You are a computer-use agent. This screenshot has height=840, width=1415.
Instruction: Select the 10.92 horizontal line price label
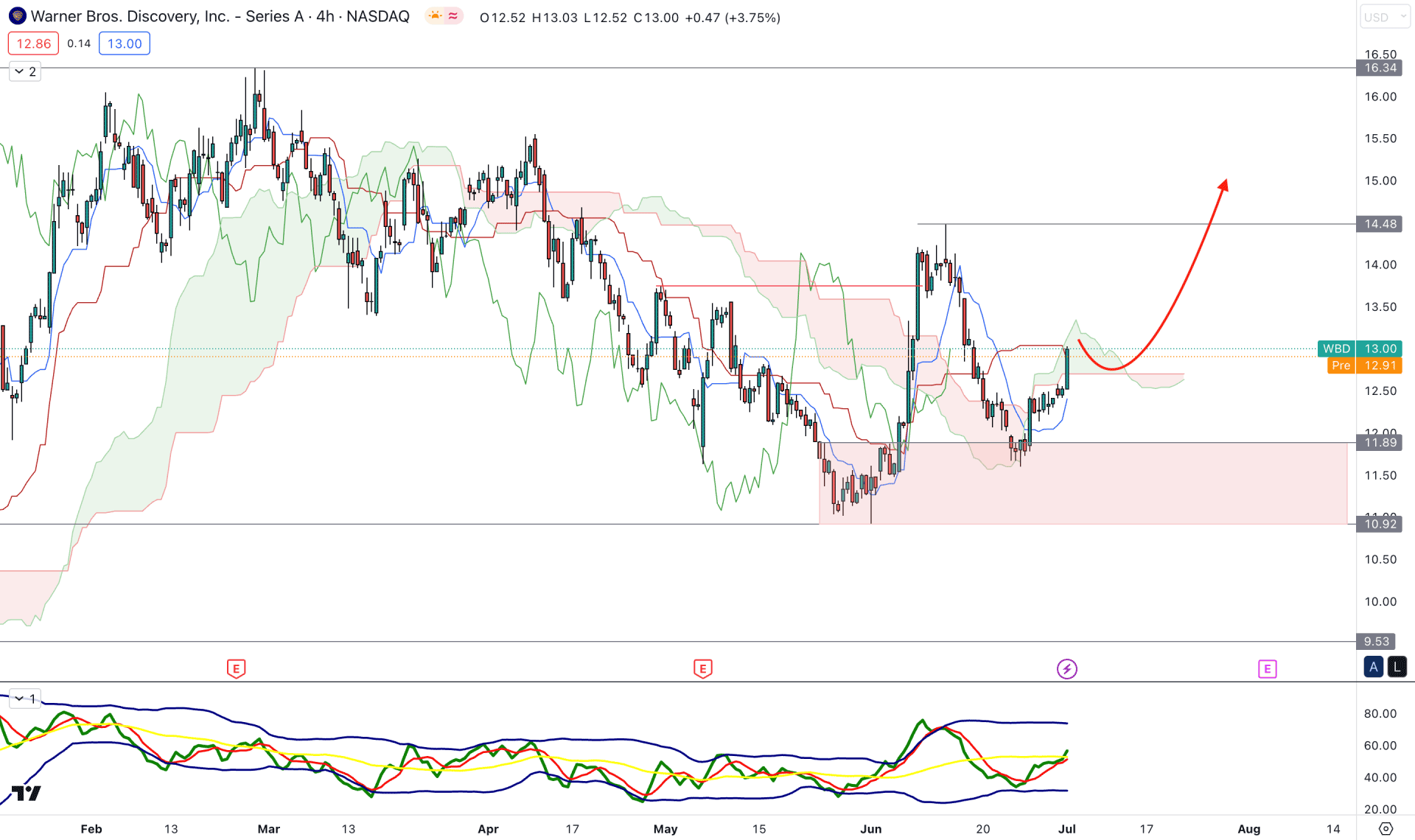(x=1380, y=524)
